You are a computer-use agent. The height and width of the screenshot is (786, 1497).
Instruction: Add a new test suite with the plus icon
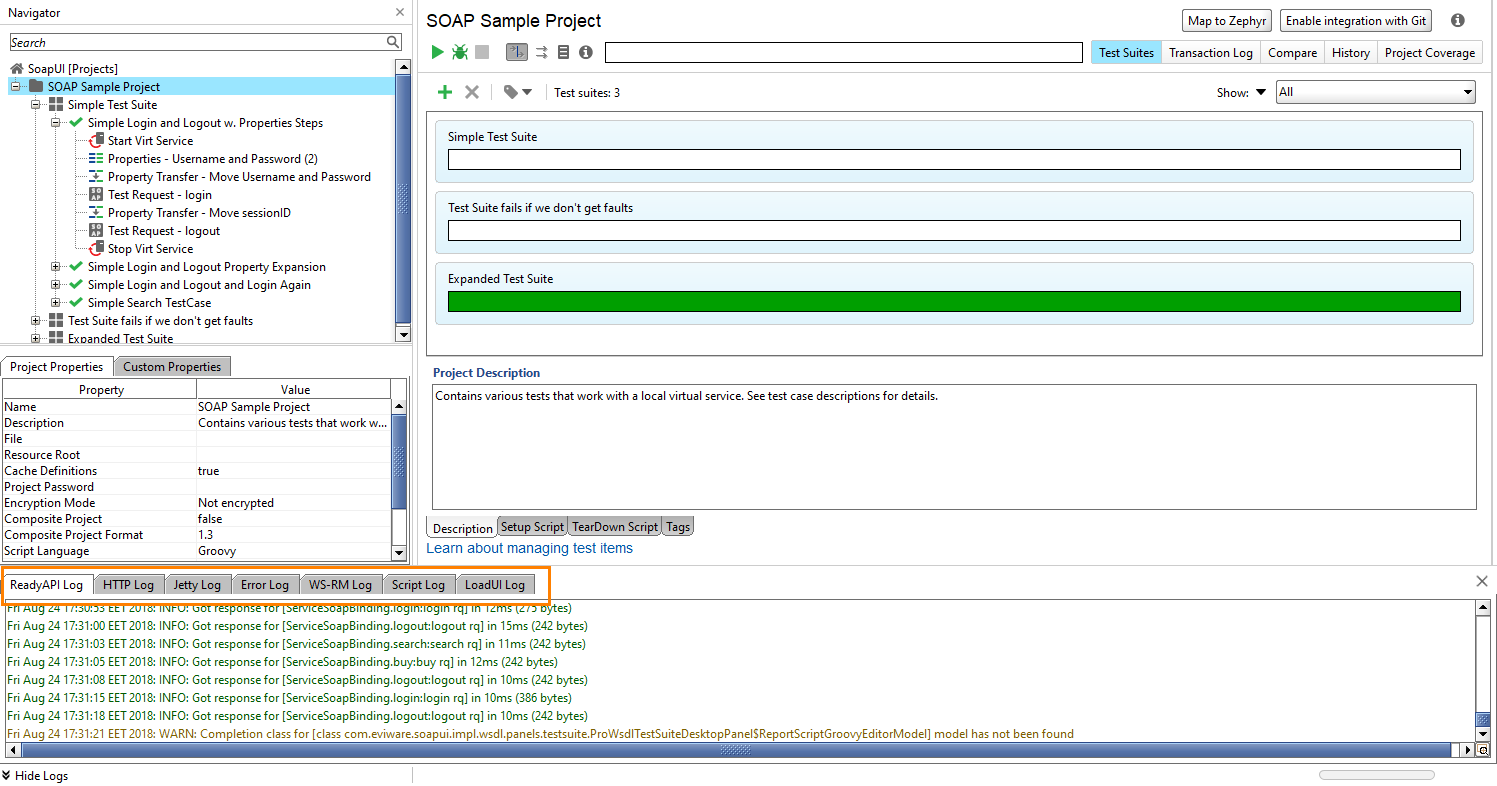(x=445, y=92)
